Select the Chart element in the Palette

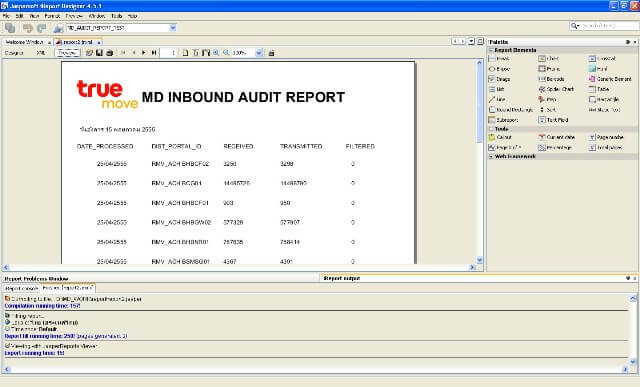pyautogui.click(x=548, y=59)
